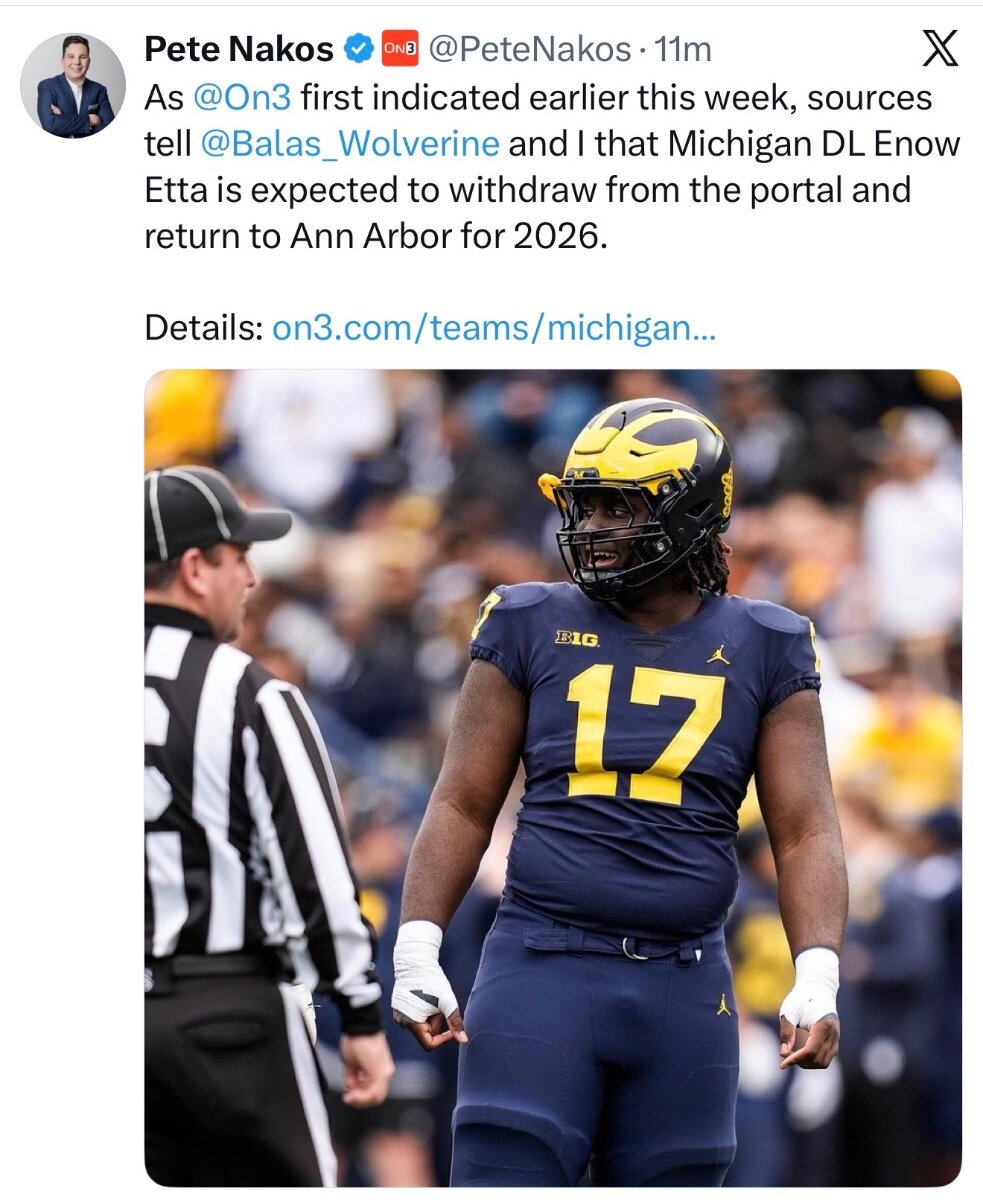Click the Jordan logo on the pants
This screenshot has height=1200, width=983.
(x=723, y=1004)
